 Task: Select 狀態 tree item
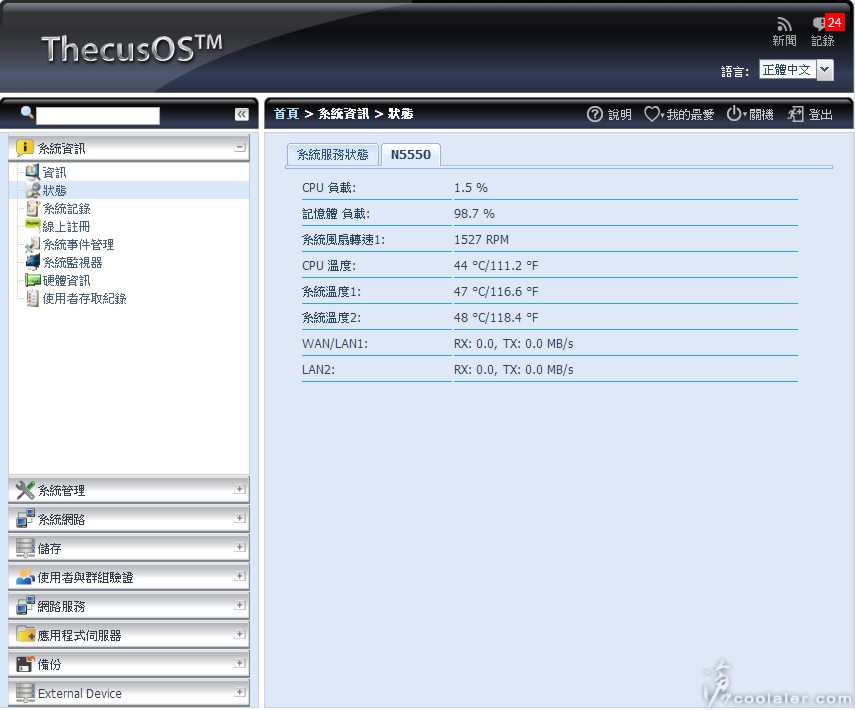(55, 191)
